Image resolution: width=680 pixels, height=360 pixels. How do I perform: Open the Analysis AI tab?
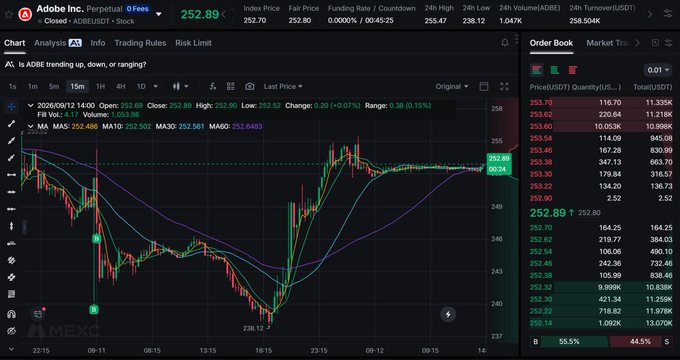click(58, 43)
